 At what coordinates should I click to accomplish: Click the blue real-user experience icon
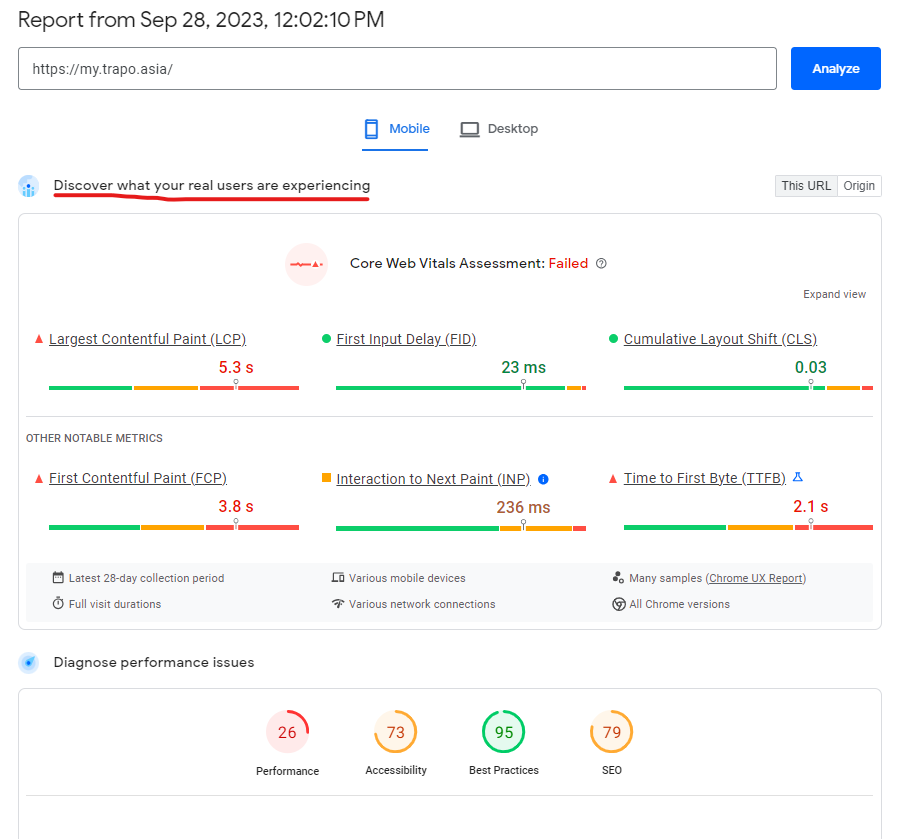coord(27,186)
